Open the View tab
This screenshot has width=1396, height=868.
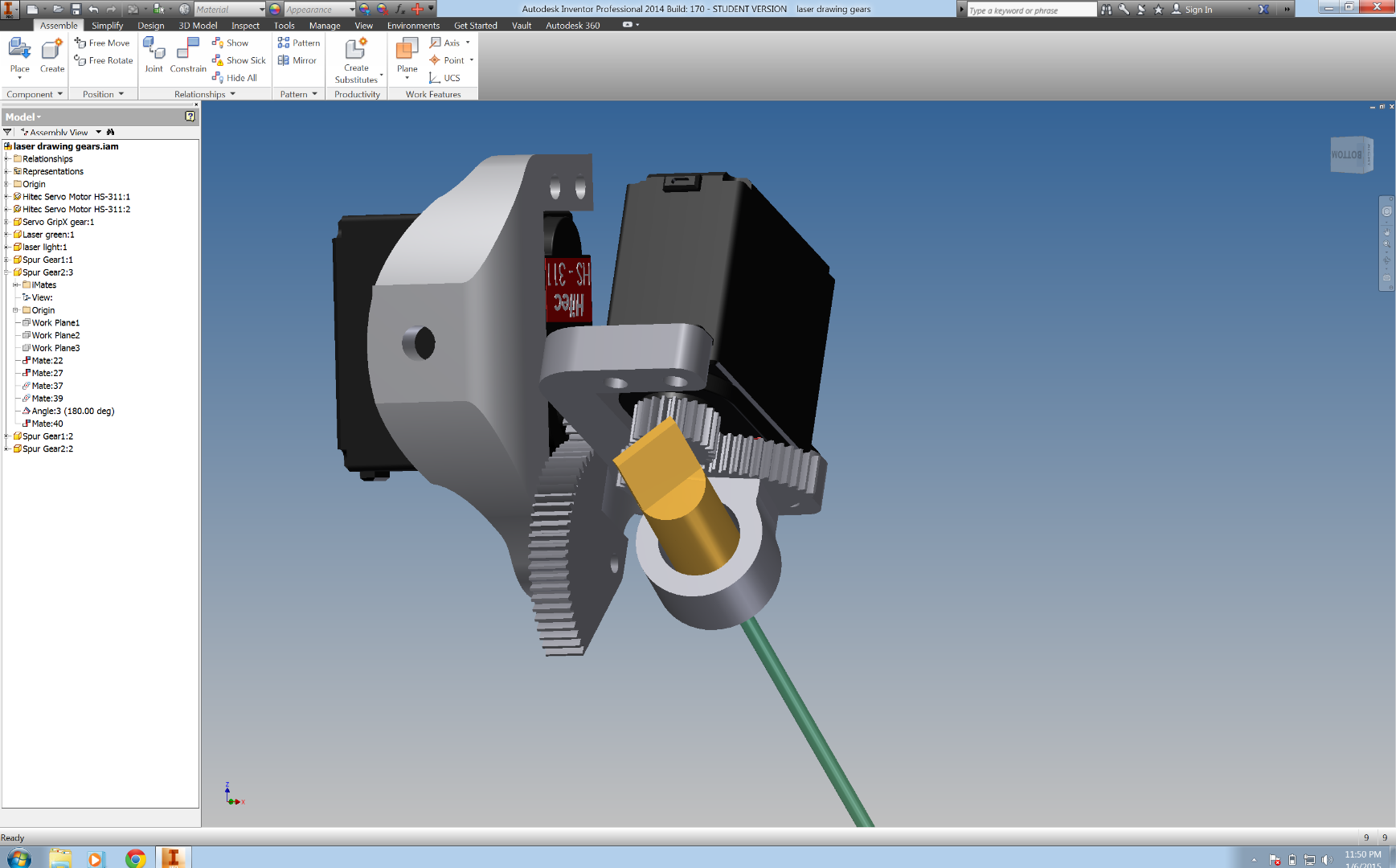tap(364, 26)
